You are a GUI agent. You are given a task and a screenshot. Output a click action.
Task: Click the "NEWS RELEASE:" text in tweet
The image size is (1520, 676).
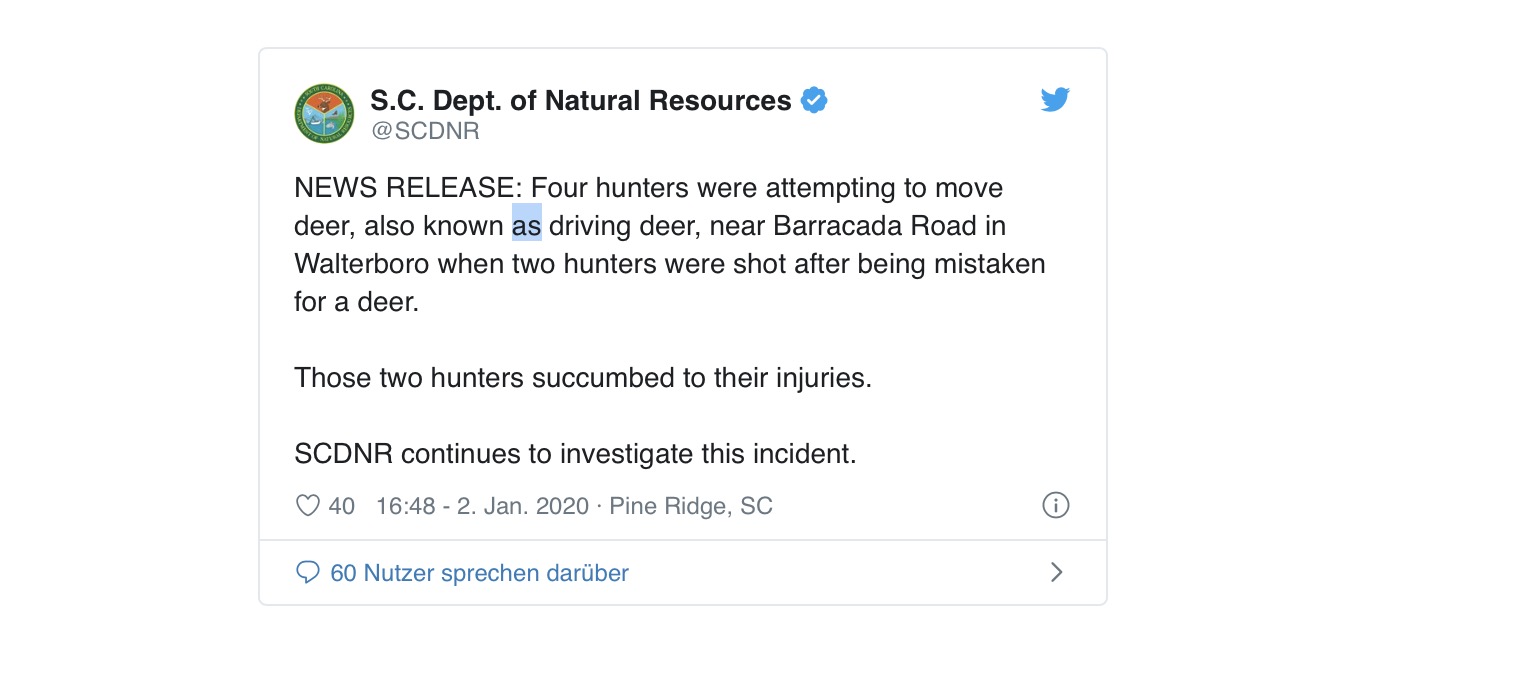click(x=408, y=188)
